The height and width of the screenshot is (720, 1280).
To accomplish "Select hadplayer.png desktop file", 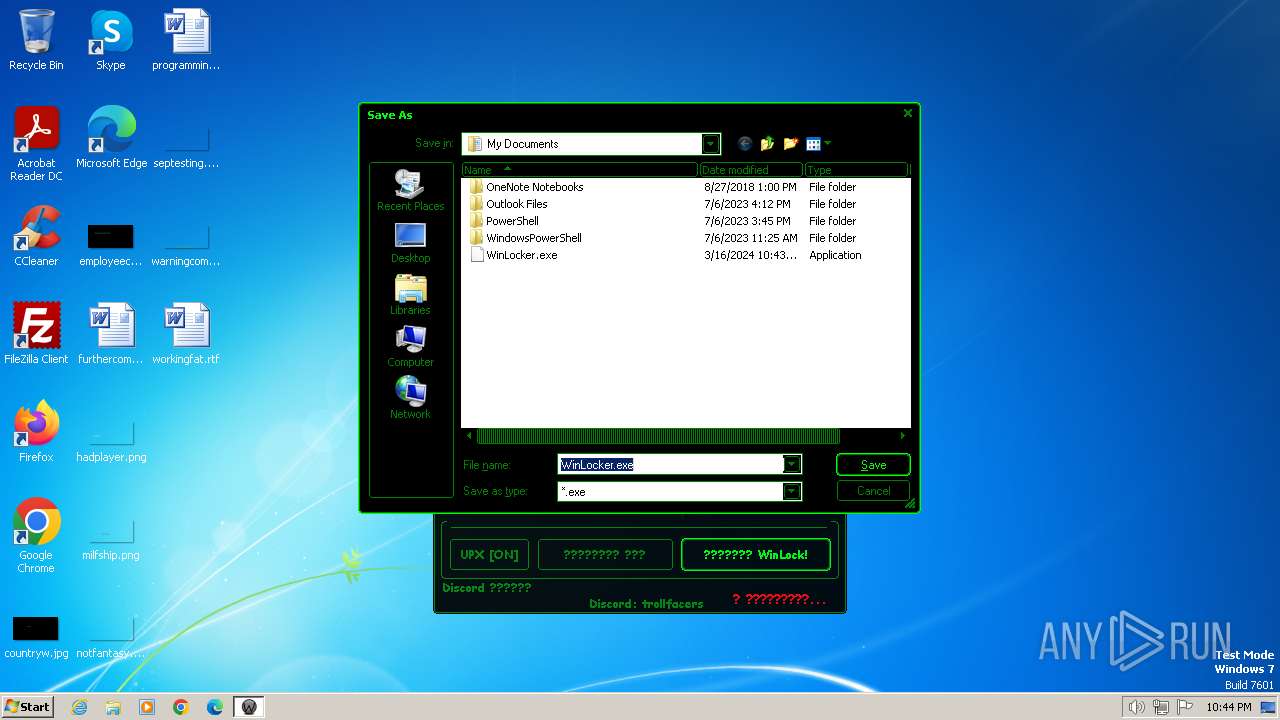I will pyautogui.click(x=111, y=438).
